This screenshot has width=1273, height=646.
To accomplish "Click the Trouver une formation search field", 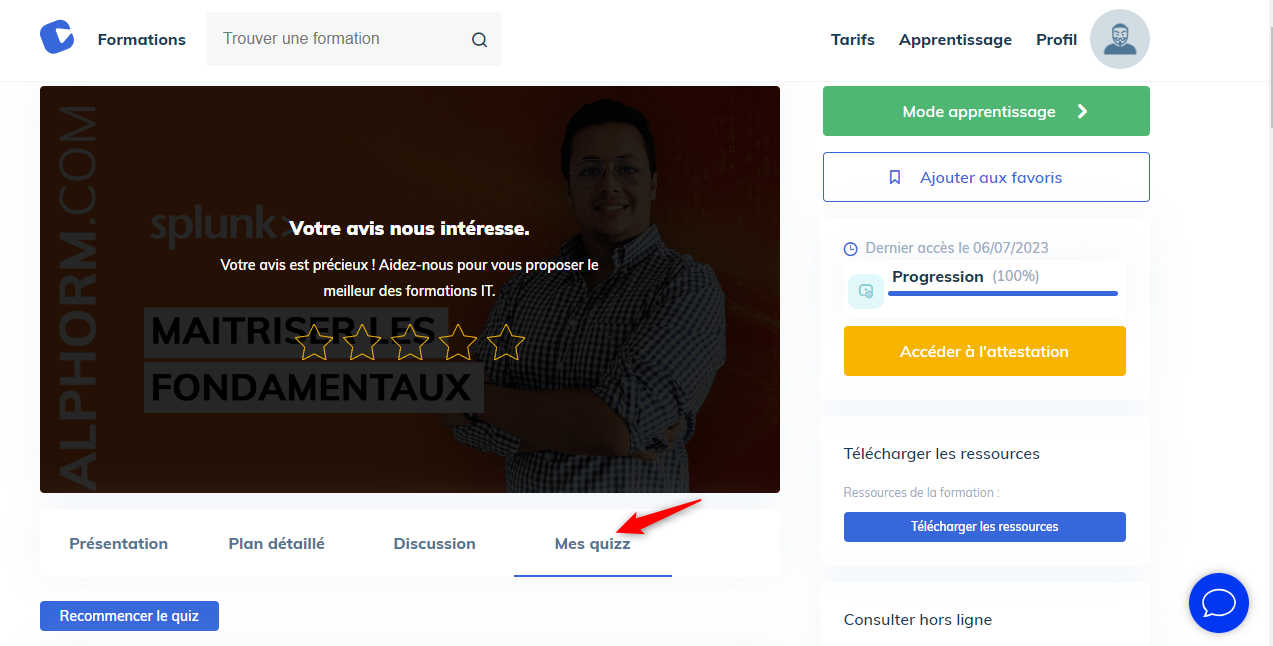I will [354, 40].
